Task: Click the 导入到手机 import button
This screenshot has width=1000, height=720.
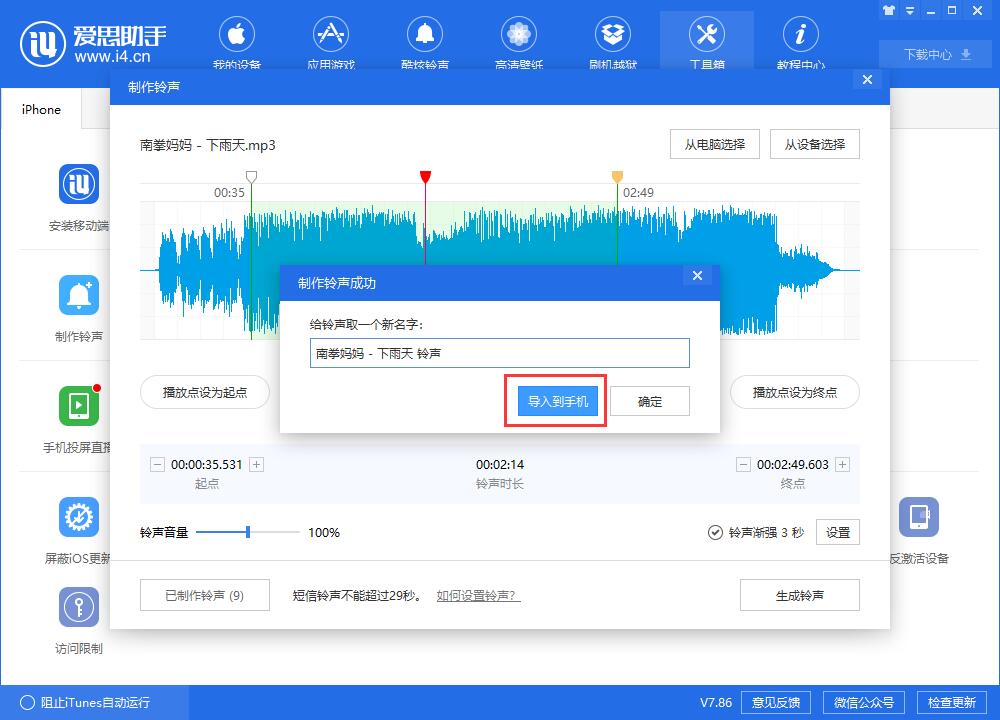Action: pos(555,400)
